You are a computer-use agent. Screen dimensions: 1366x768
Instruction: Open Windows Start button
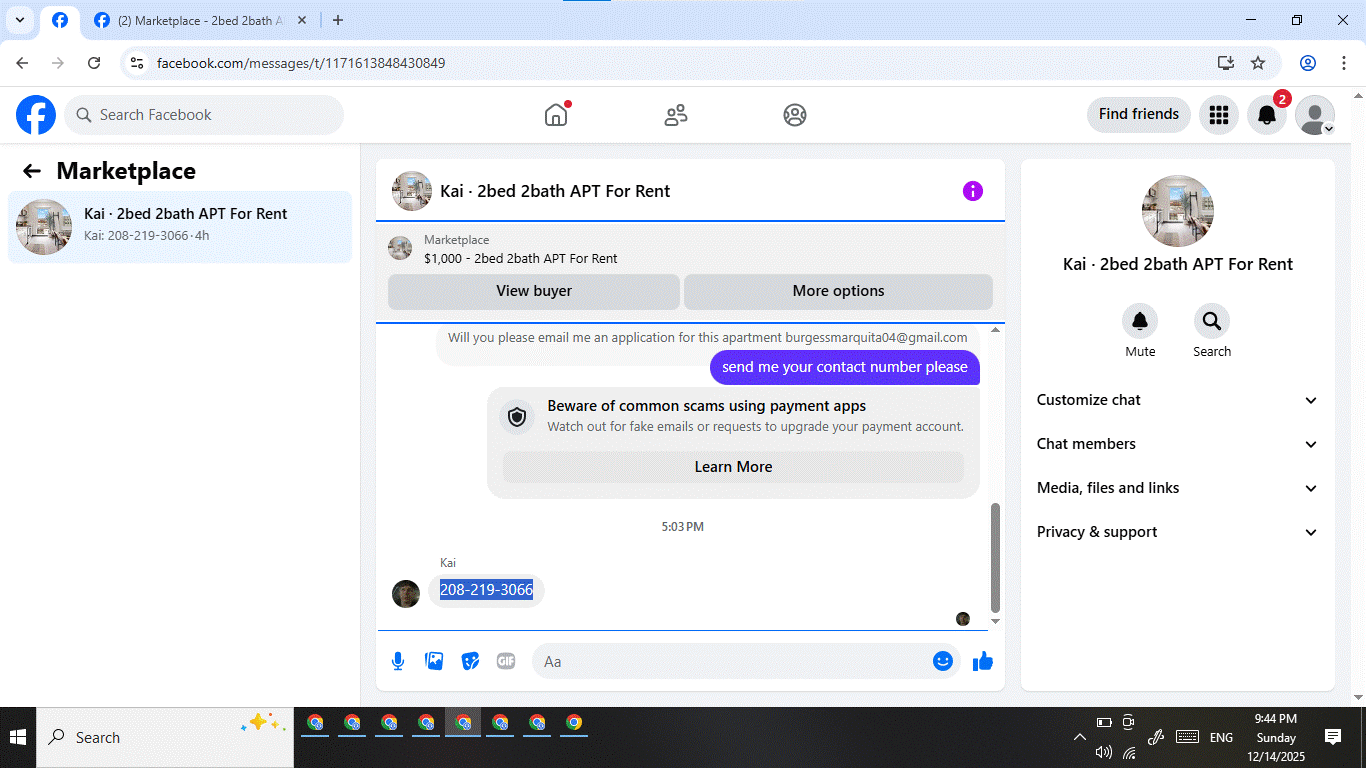click(x=18, y=738)
